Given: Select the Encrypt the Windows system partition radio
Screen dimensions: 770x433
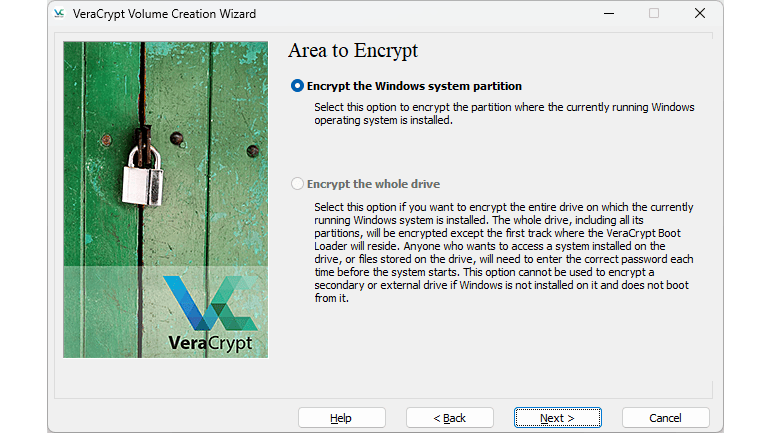Looking at the screenshot, I should [x=297, y=86].
